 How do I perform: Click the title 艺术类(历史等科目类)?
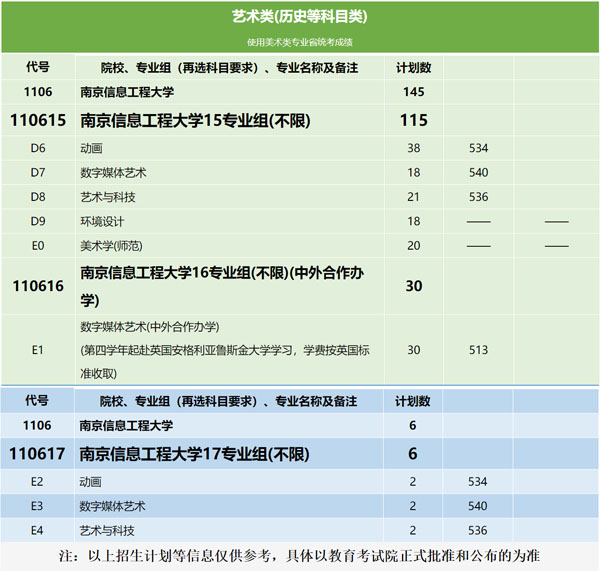tap(300, 16)
